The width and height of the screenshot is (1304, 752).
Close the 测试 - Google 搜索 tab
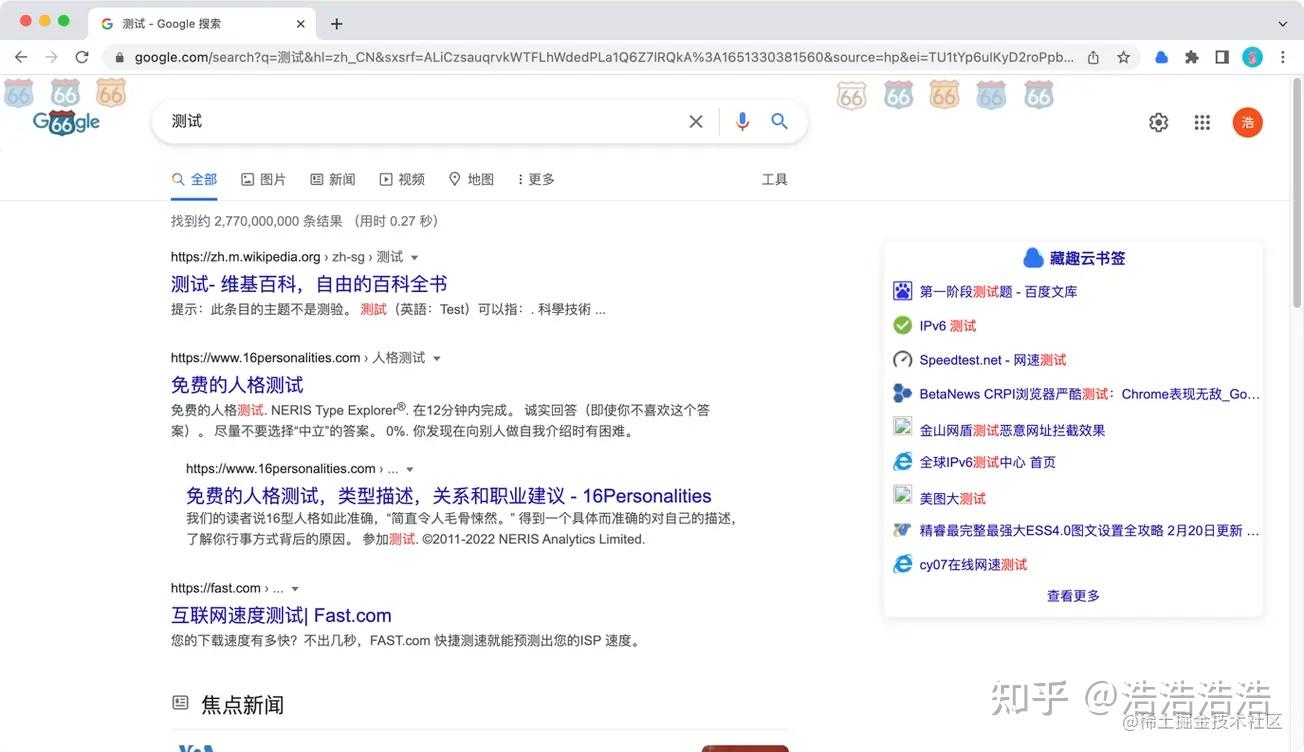click(301, 23)
